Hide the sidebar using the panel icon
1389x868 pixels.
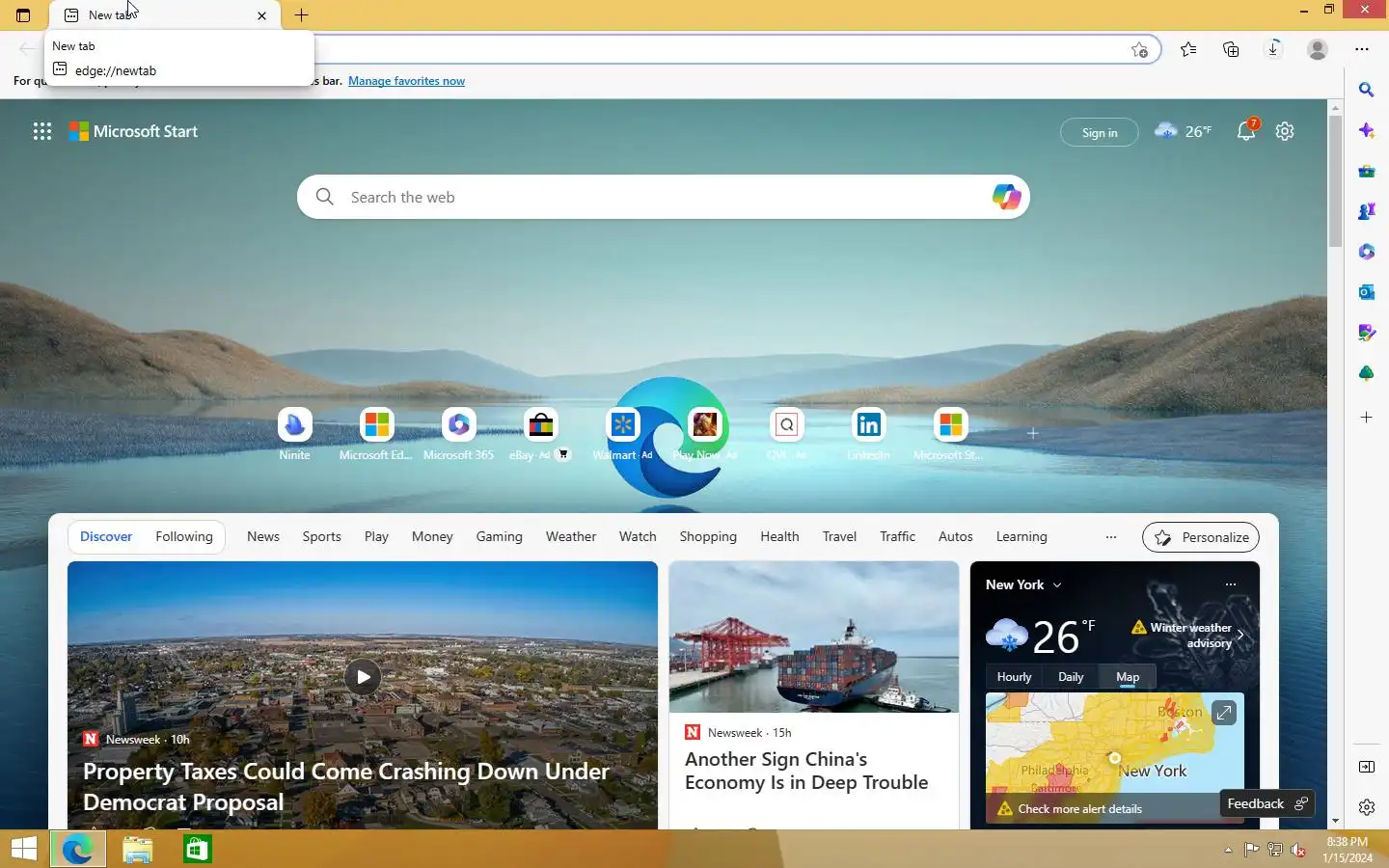pos(1366,767)
